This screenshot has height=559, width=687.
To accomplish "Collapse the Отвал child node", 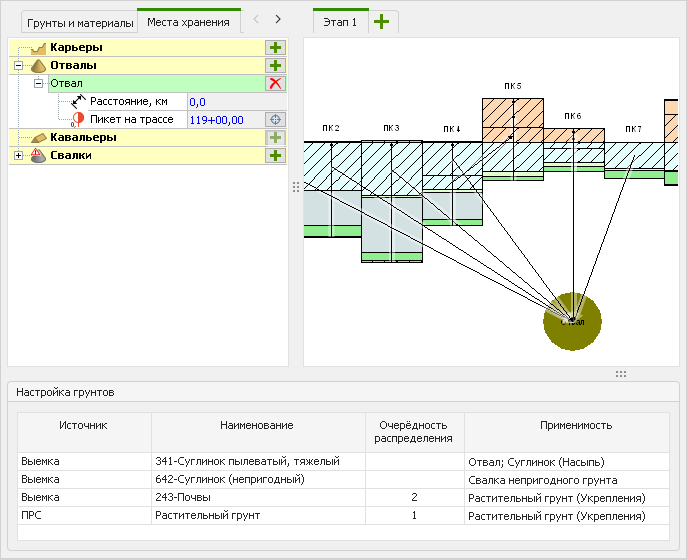I will click(39, 83).
